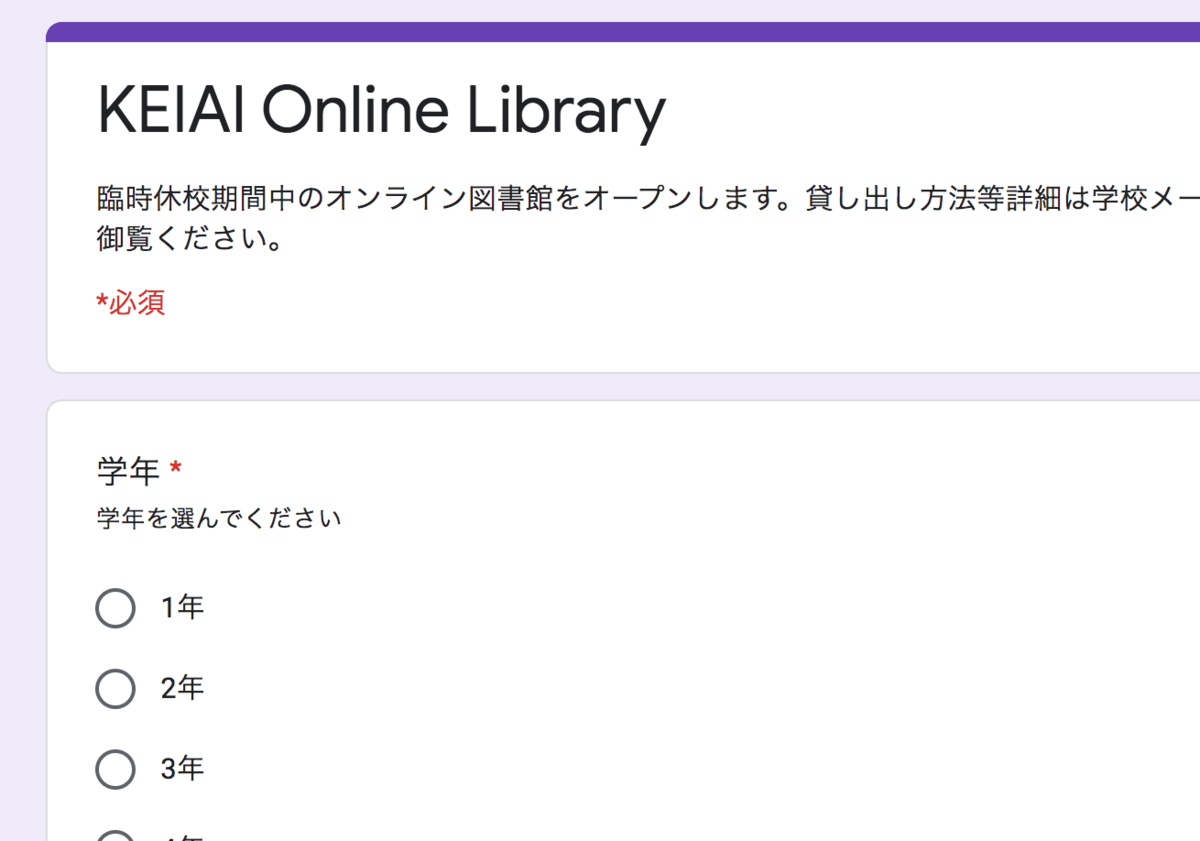This screenshot has height=841, width=1200.
Task: Click the 2年 option label text
Action: [183, 688]
